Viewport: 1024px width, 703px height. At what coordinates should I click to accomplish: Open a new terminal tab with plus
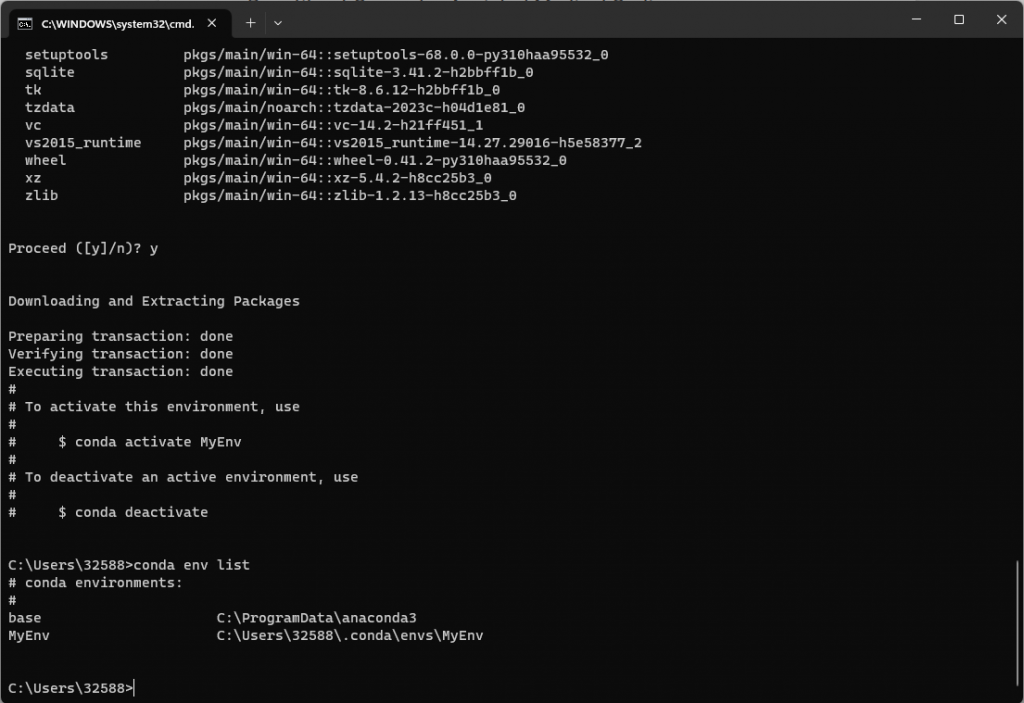250,23
